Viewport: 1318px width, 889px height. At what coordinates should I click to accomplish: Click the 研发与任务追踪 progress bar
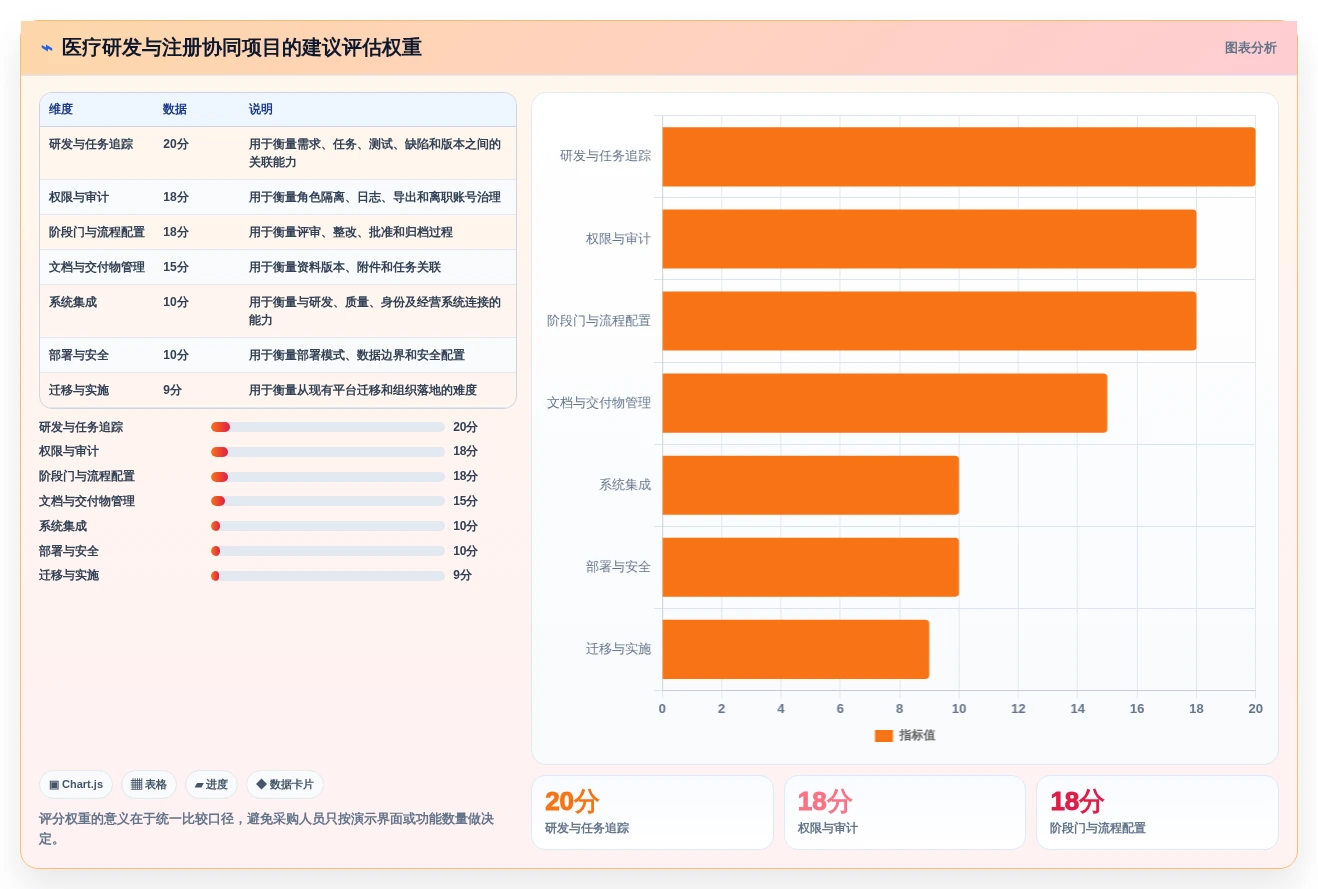(x=328, y=427)
